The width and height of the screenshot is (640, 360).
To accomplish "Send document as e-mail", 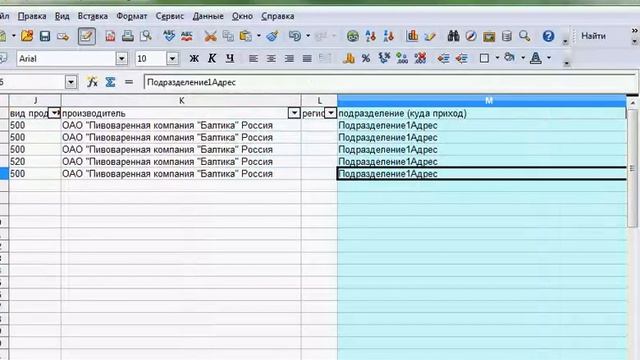I will 63,36.
